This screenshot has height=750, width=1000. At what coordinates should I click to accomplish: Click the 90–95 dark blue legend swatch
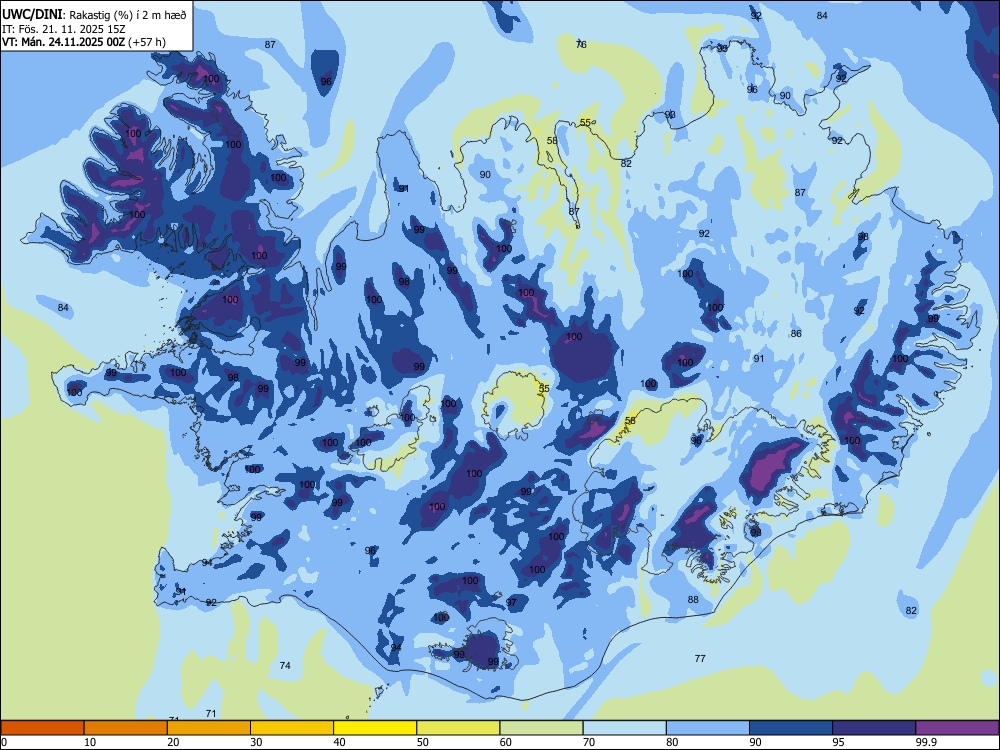(x=791, y=728)
